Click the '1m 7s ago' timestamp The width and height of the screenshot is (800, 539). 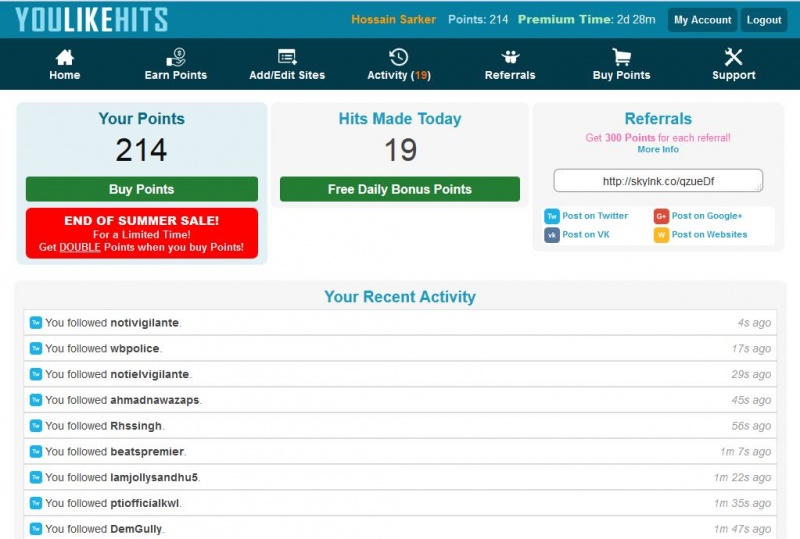tap(745, 452)
